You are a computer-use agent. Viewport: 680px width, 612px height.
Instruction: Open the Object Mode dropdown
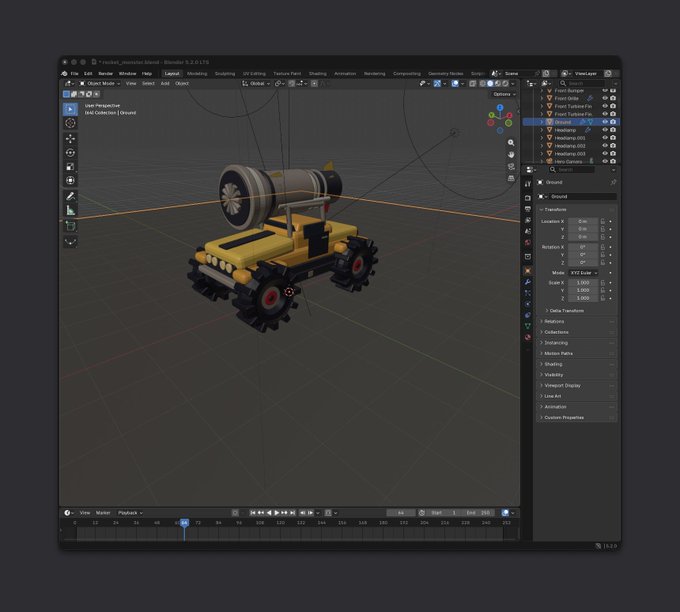coord(100,83)
